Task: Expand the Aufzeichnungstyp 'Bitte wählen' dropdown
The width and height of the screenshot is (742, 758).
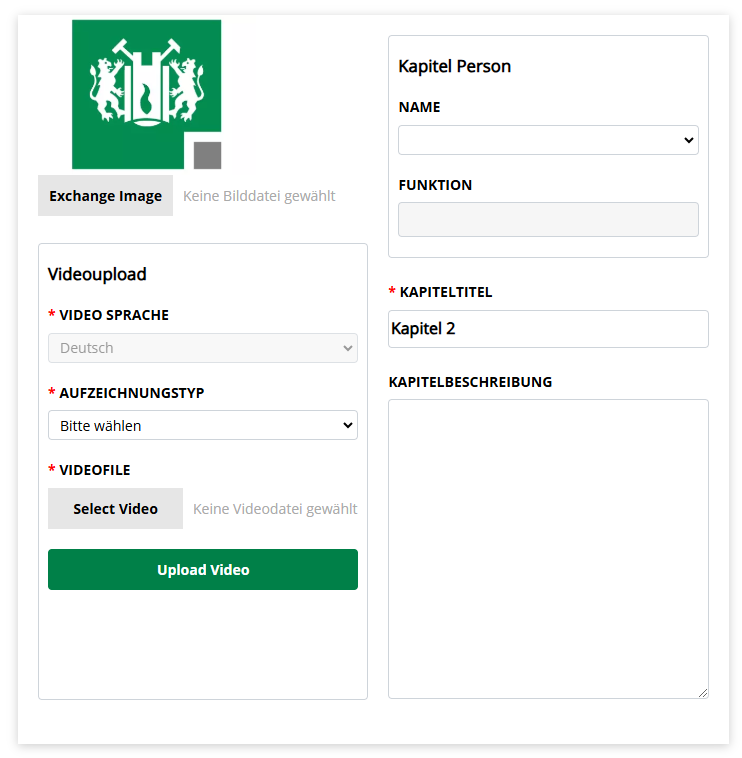Action: [x=203, y=426]
